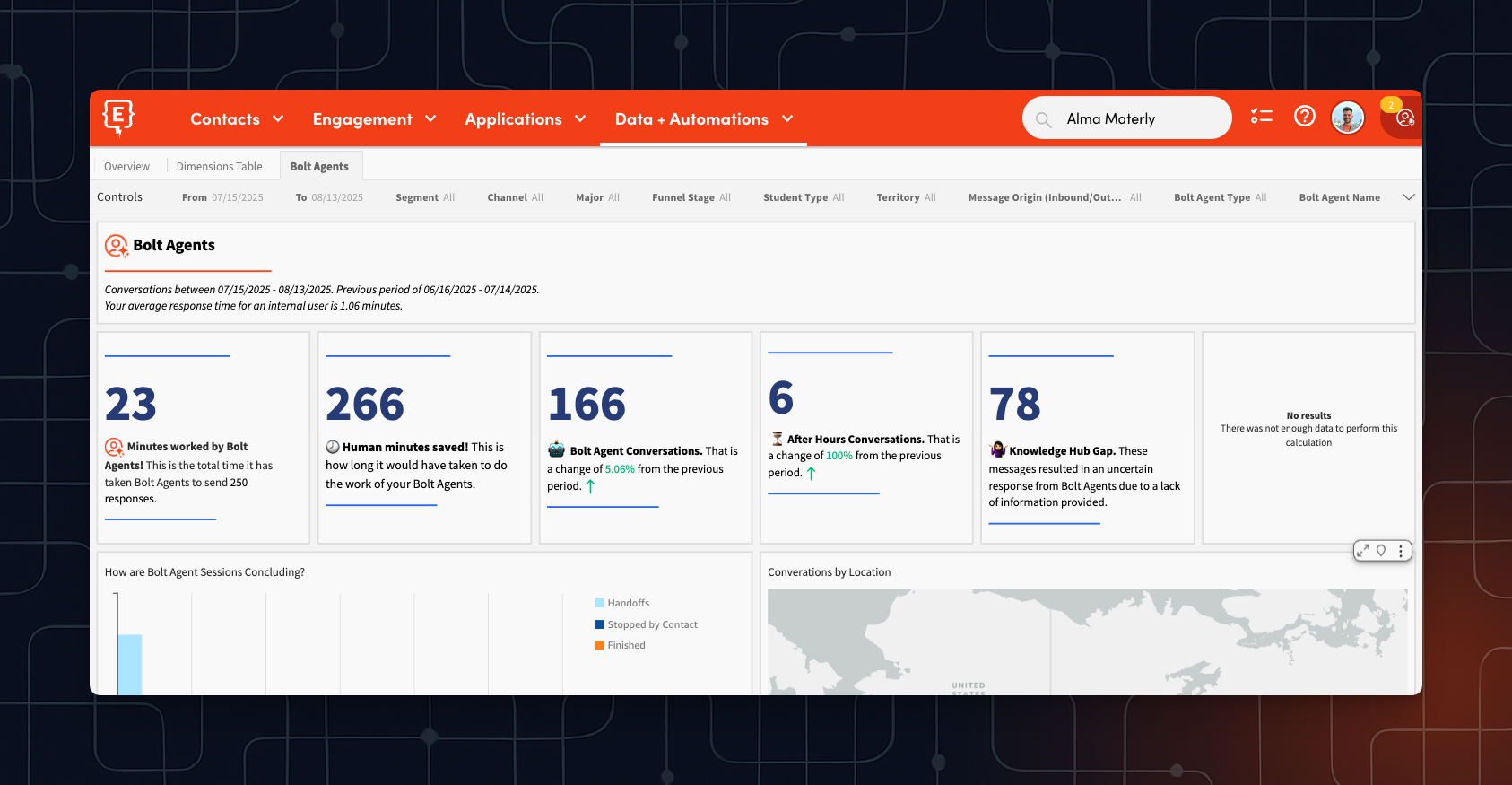Select the Bolt Agents tab

319,167
